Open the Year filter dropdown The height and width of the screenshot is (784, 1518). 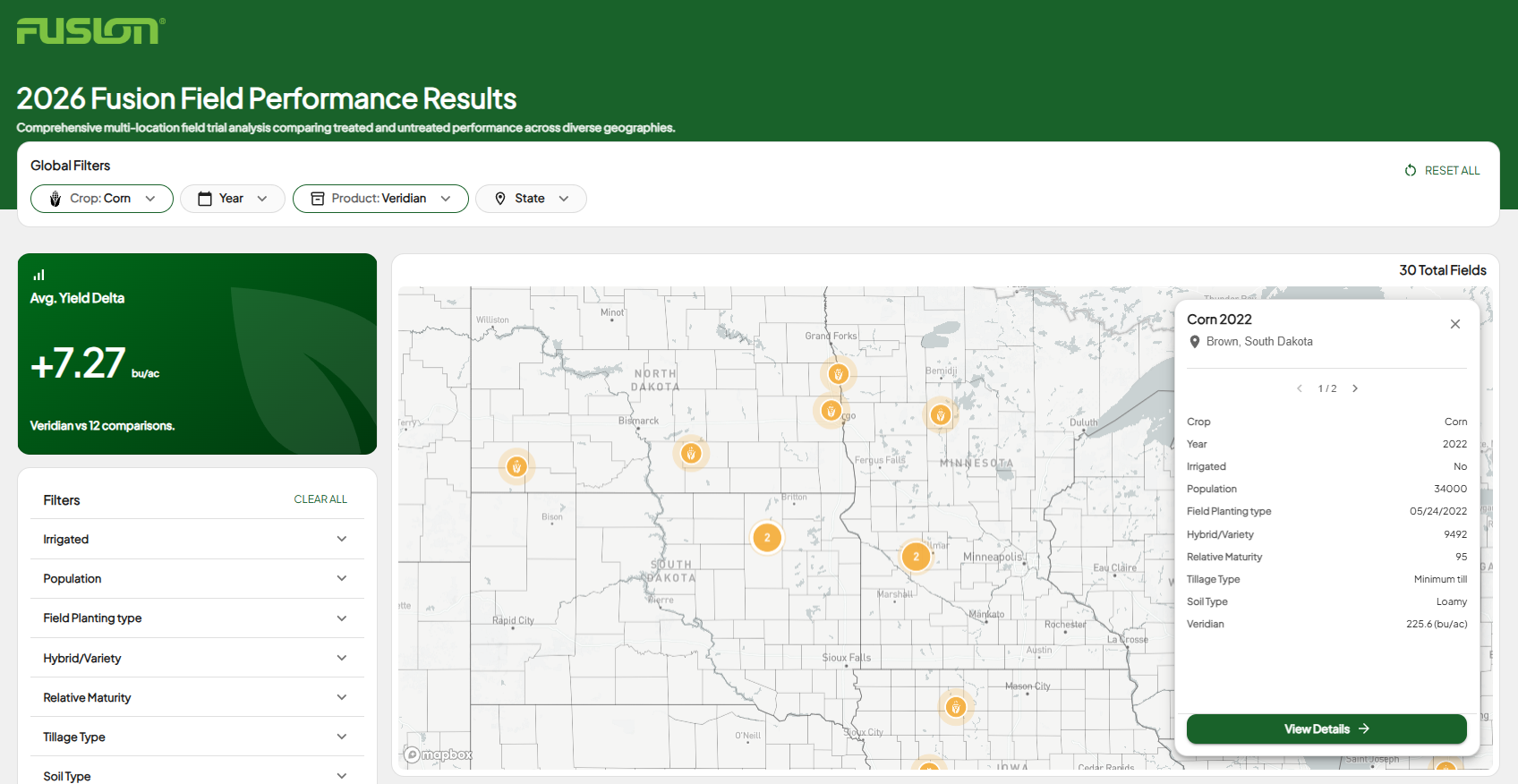coord(233,199)
